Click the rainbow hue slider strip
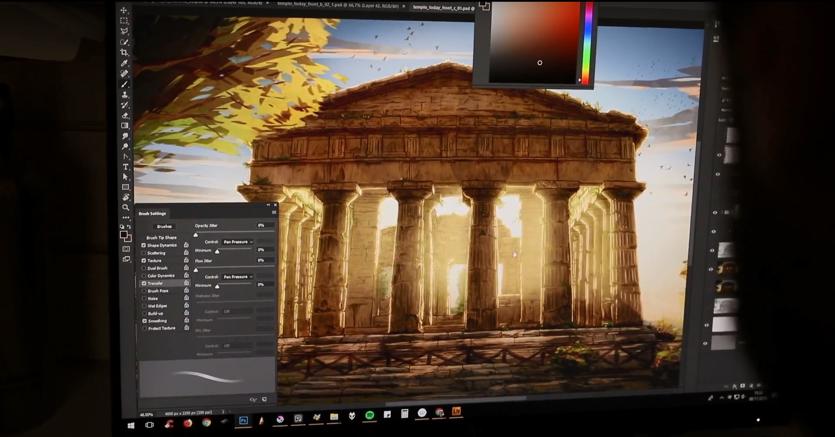The width and height of the screenshot is (835, 437). coord(588,44)
